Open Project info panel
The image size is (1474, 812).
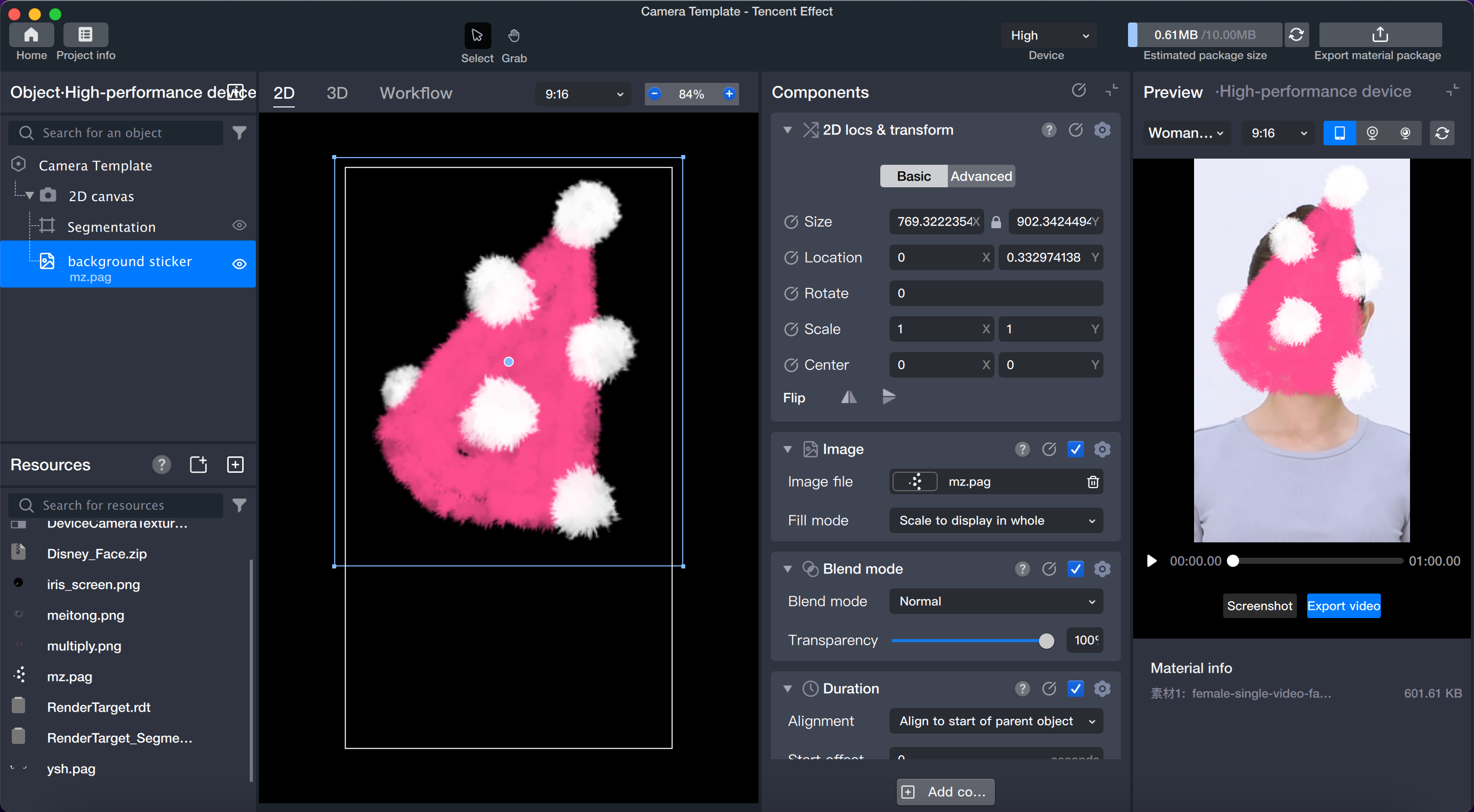pyautogui.click(x=85, y=35)
